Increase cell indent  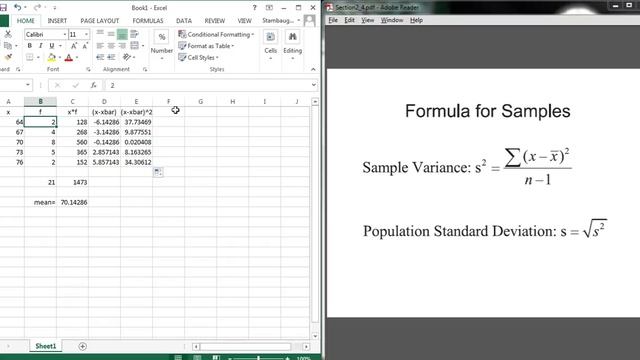pos(111,58)
